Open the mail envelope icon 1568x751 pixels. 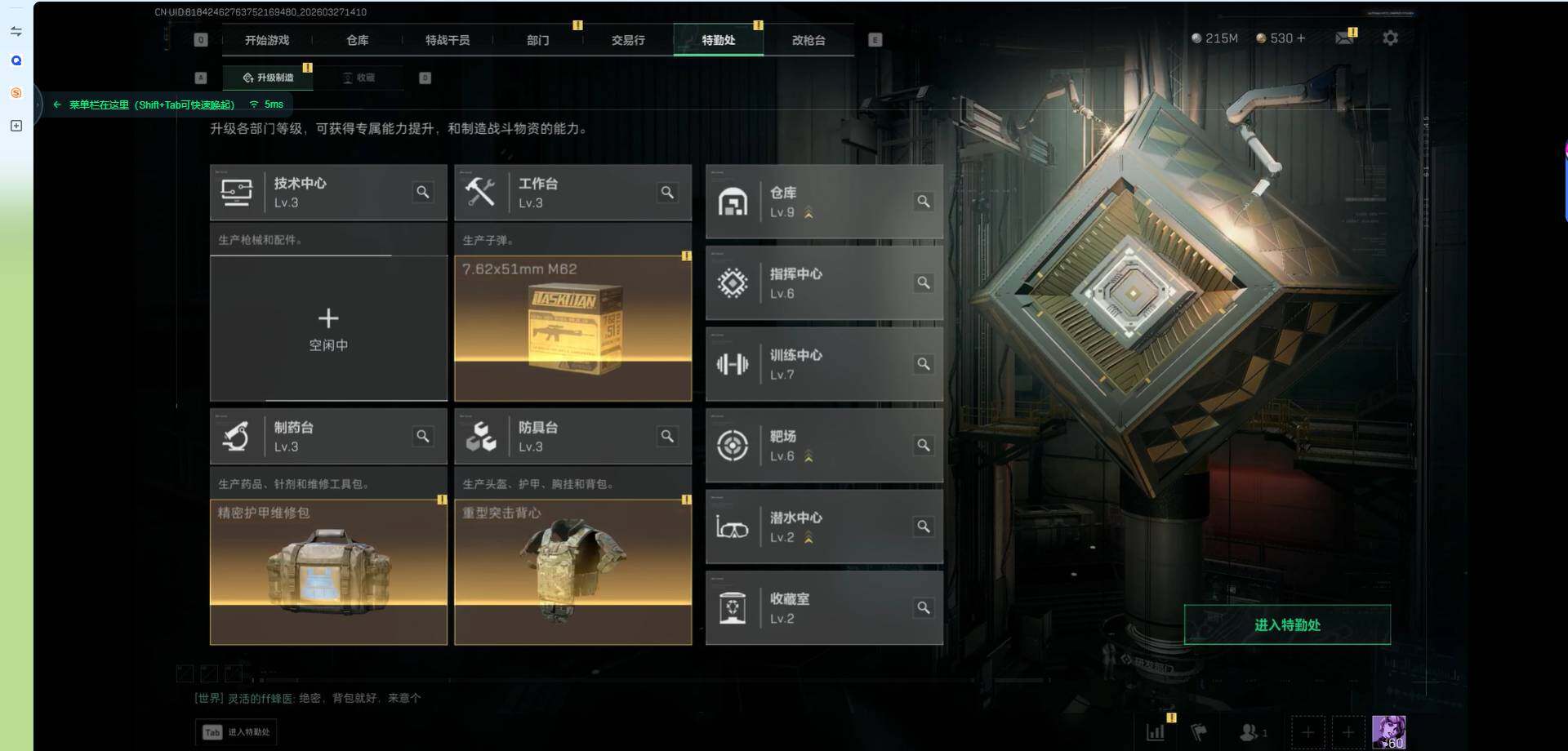point(1343,38)
